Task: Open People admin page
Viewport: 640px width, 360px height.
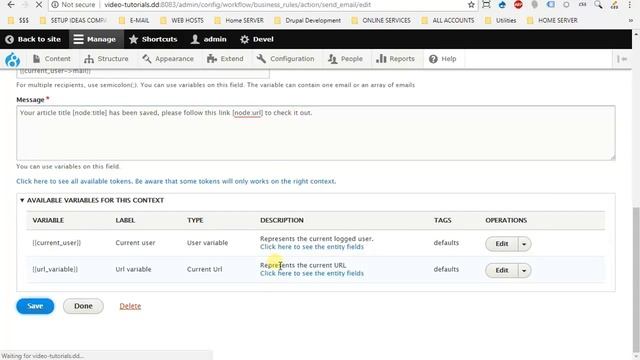Action: 345,59
